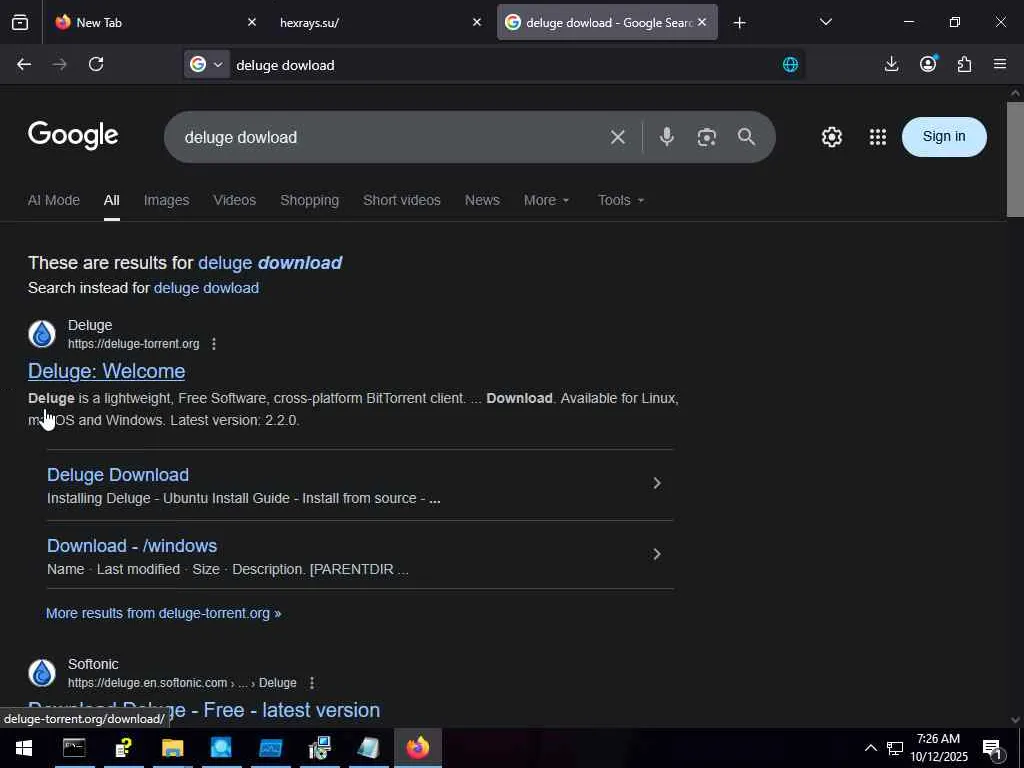Open the Deluge Download sitelink
This screenshot has height=768, width=1024.
coord(118,475)
